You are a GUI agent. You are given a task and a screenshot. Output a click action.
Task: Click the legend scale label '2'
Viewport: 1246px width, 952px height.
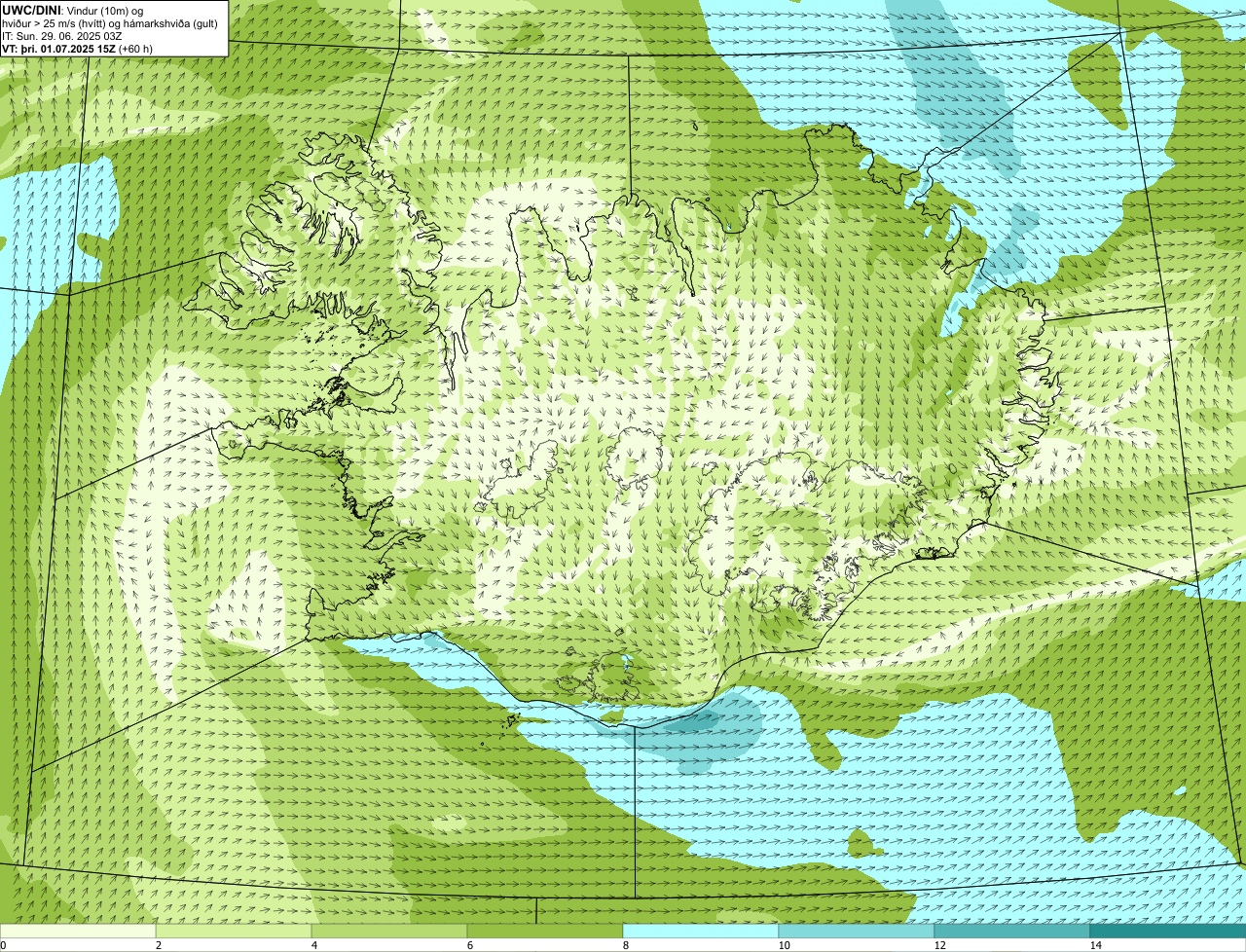coord(159,945)
